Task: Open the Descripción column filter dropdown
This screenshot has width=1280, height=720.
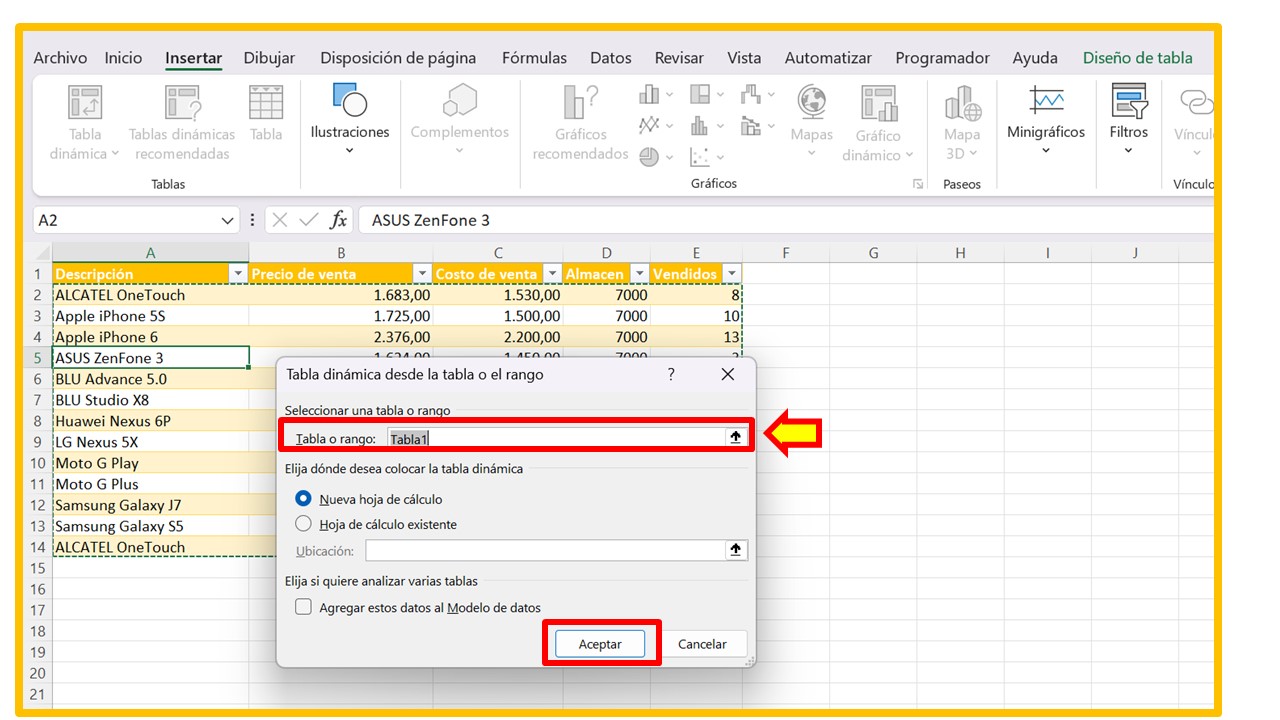Action: [237, 273]
